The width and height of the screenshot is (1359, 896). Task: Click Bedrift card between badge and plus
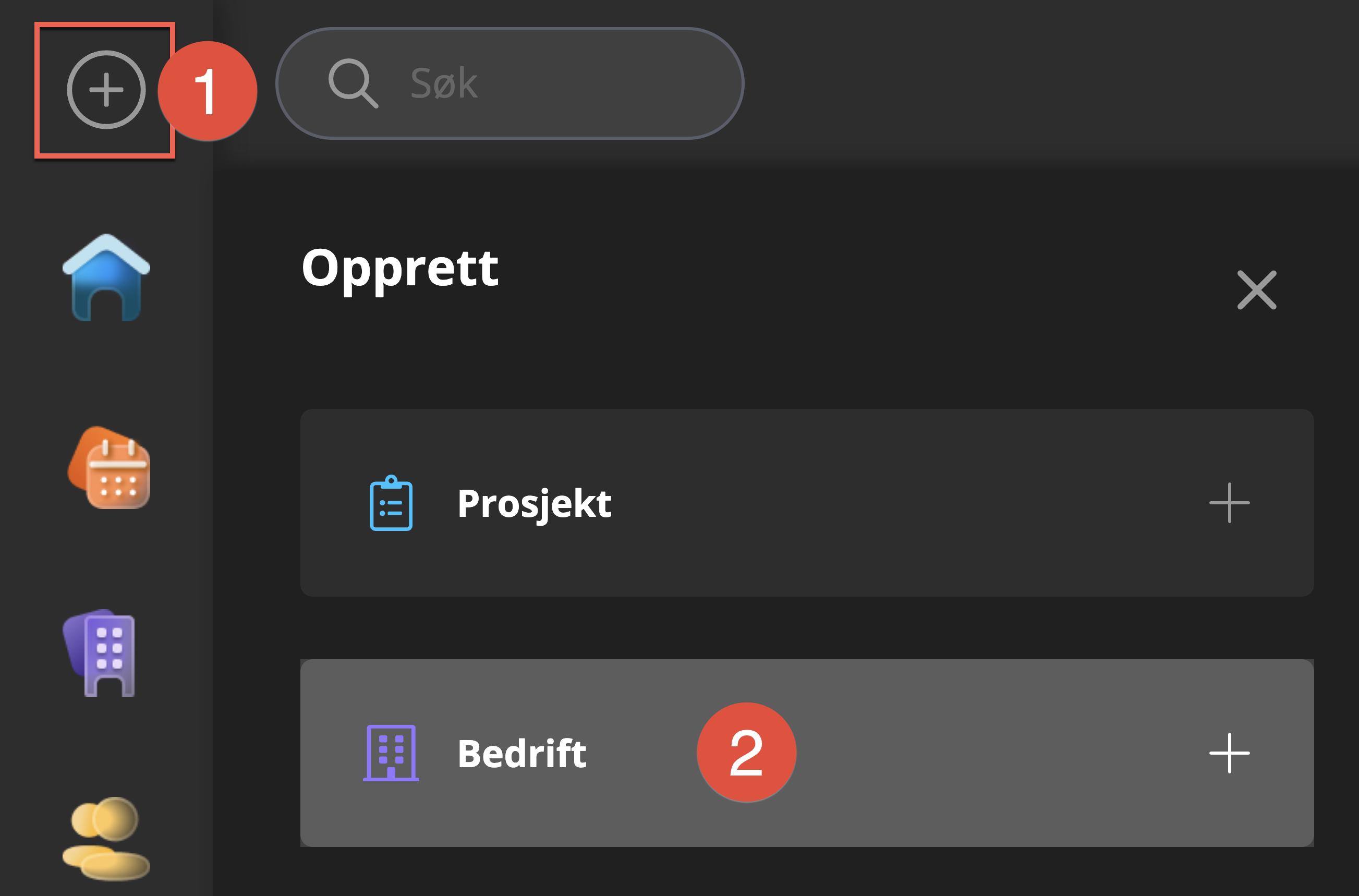pyautogui.click(x=1000, y=753)
